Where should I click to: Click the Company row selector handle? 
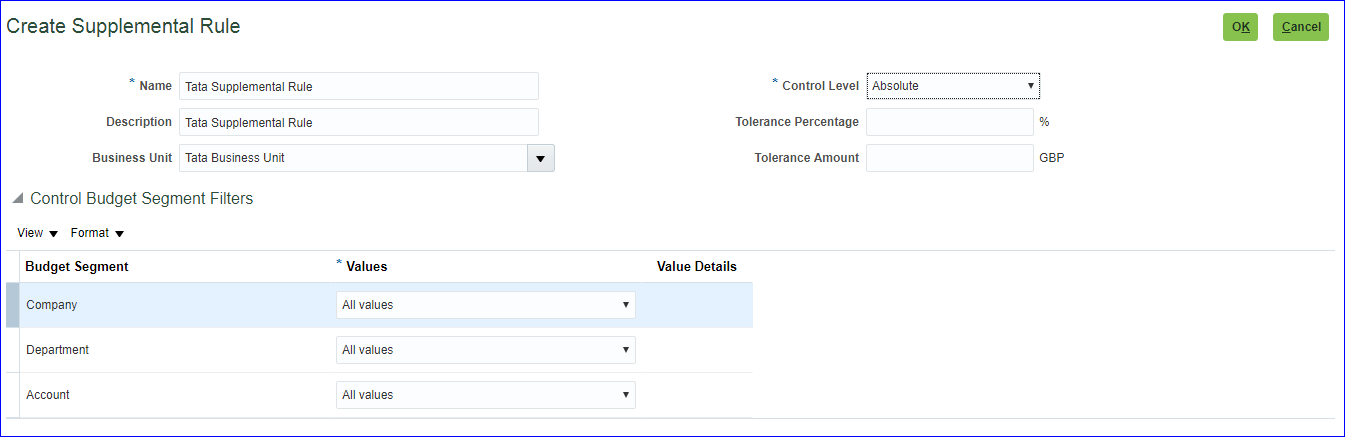click(12, 305)
